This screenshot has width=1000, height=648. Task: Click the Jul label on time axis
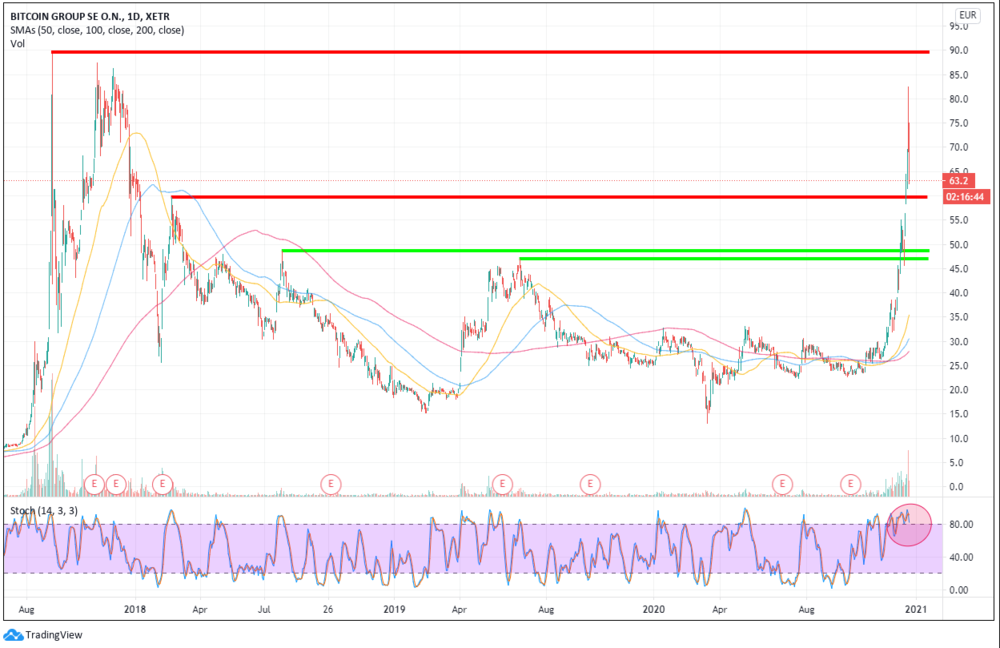[264, 609]
